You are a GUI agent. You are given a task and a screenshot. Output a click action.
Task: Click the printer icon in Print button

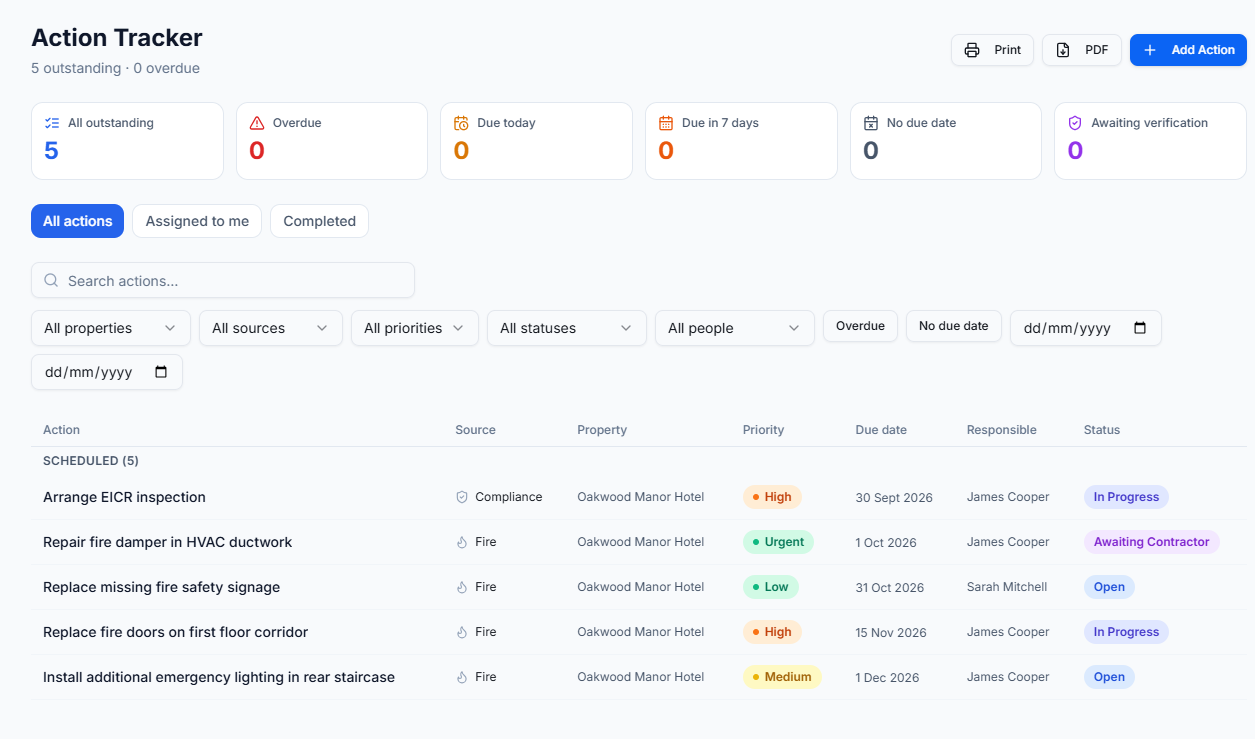[x=971, y=50]
